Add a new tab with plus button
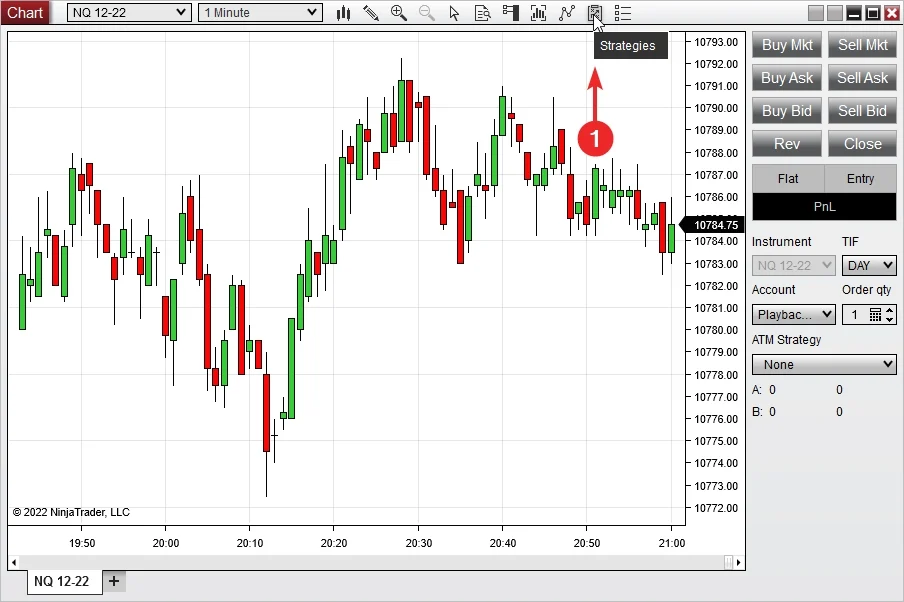The image size is (904, 602). pos(114,581)
